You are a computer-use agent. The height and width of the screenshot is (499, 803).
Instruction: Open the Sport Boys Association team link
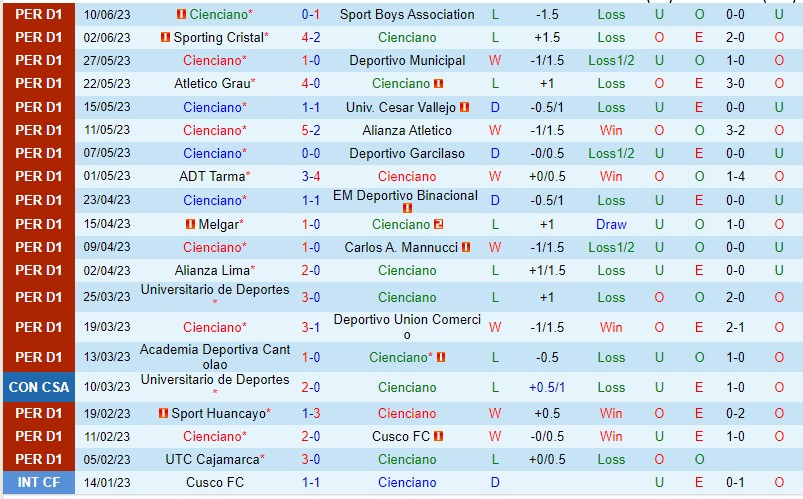[x=407, y=14]
